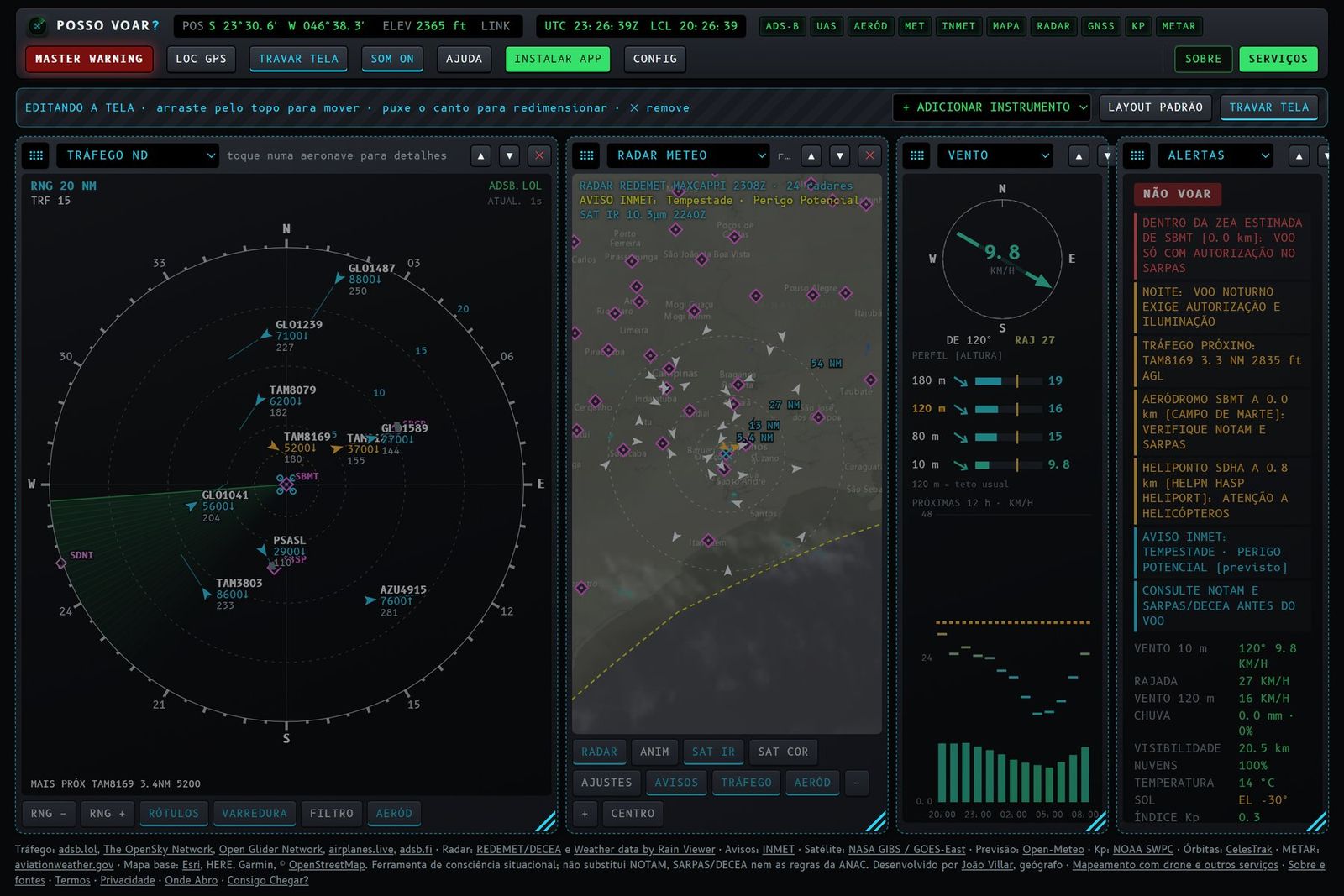The width and height of the screenshot is (1344, 896).
Task: Select aircraft TAM8169 on traffic display
Action: [x=274, y=446]
